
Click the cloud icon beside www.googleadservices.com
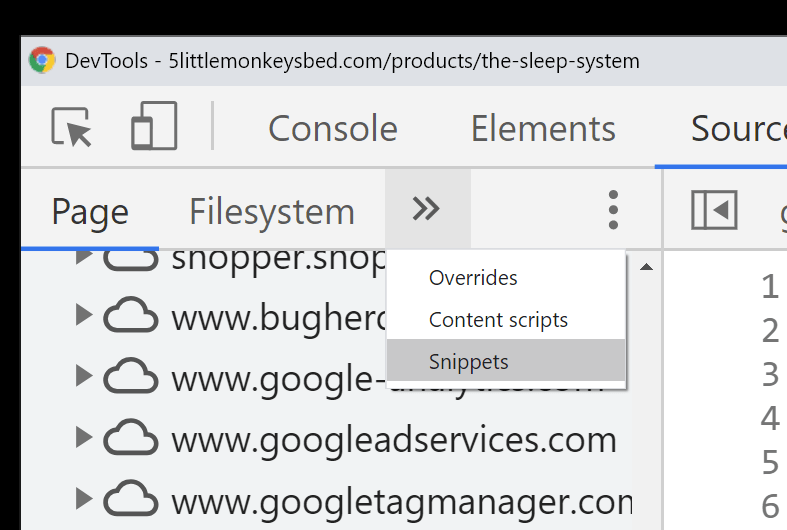coord(131,439)
